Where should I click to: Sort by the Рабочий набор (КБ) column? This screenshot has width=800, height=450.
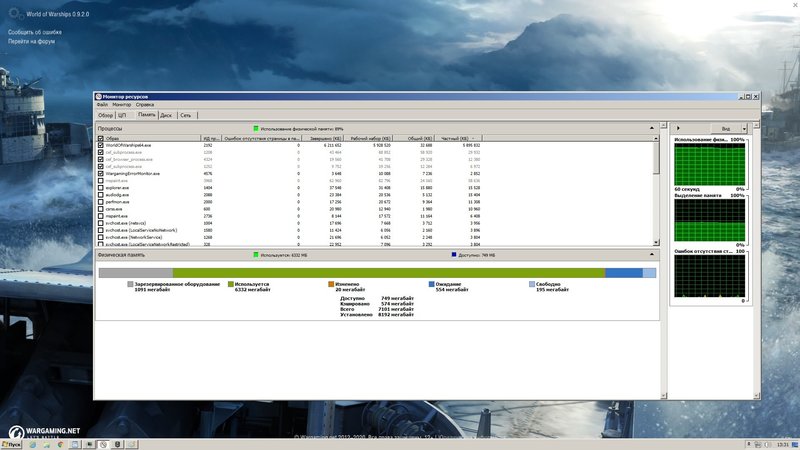pos(370,138)
